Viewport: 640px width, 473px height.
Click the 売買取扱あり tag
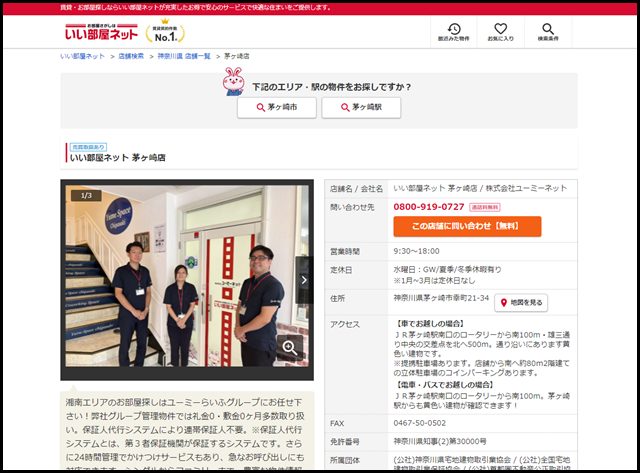[x=87, y=146]
